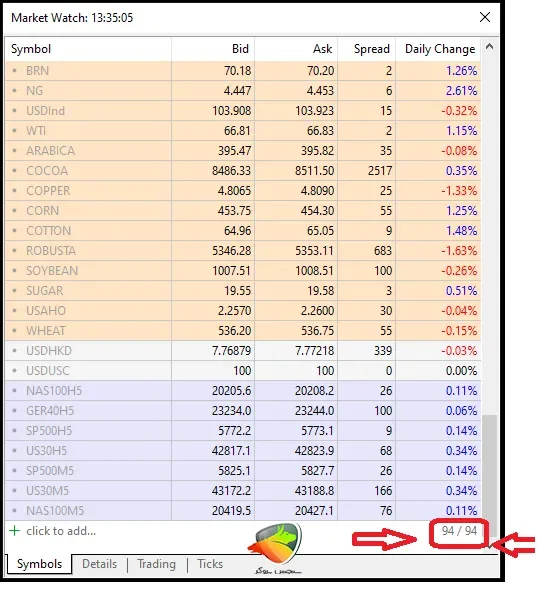Open the Trading tab
Viewport: 537px width, 595px height.
tap(156, 564)
